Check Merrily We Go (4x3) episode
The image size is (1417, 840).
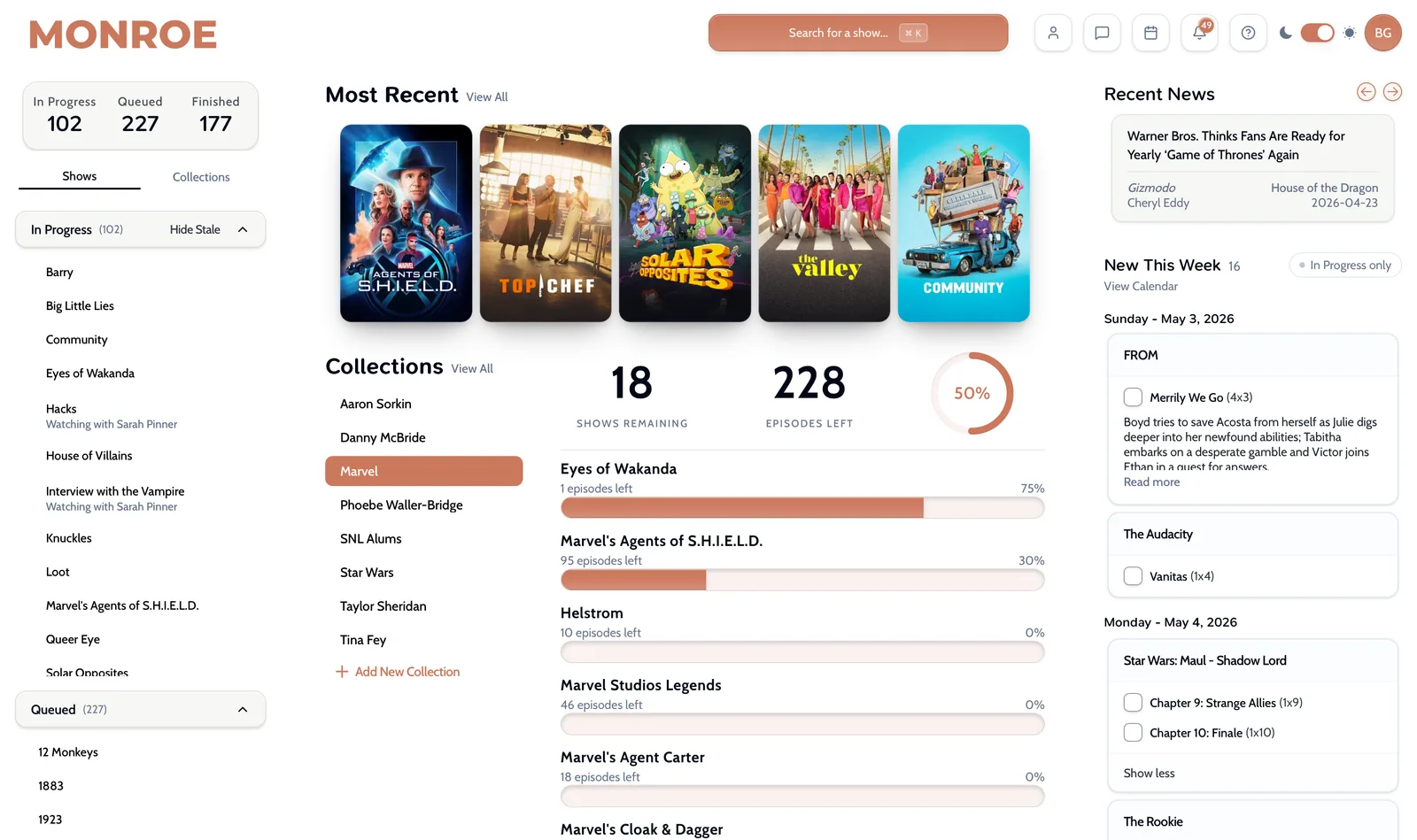point(1133,397)
